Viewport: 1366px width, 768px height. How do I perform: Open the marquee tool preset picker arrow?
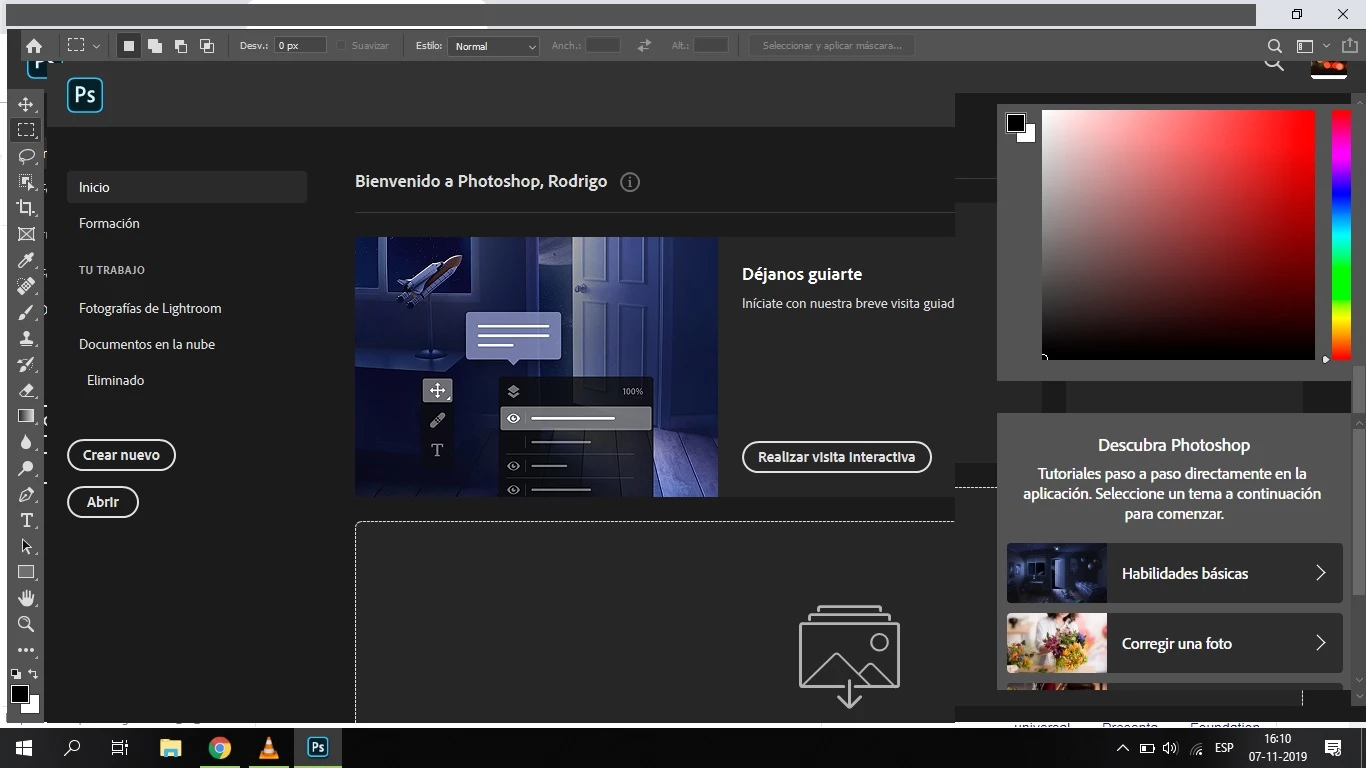tap(96, 46)
